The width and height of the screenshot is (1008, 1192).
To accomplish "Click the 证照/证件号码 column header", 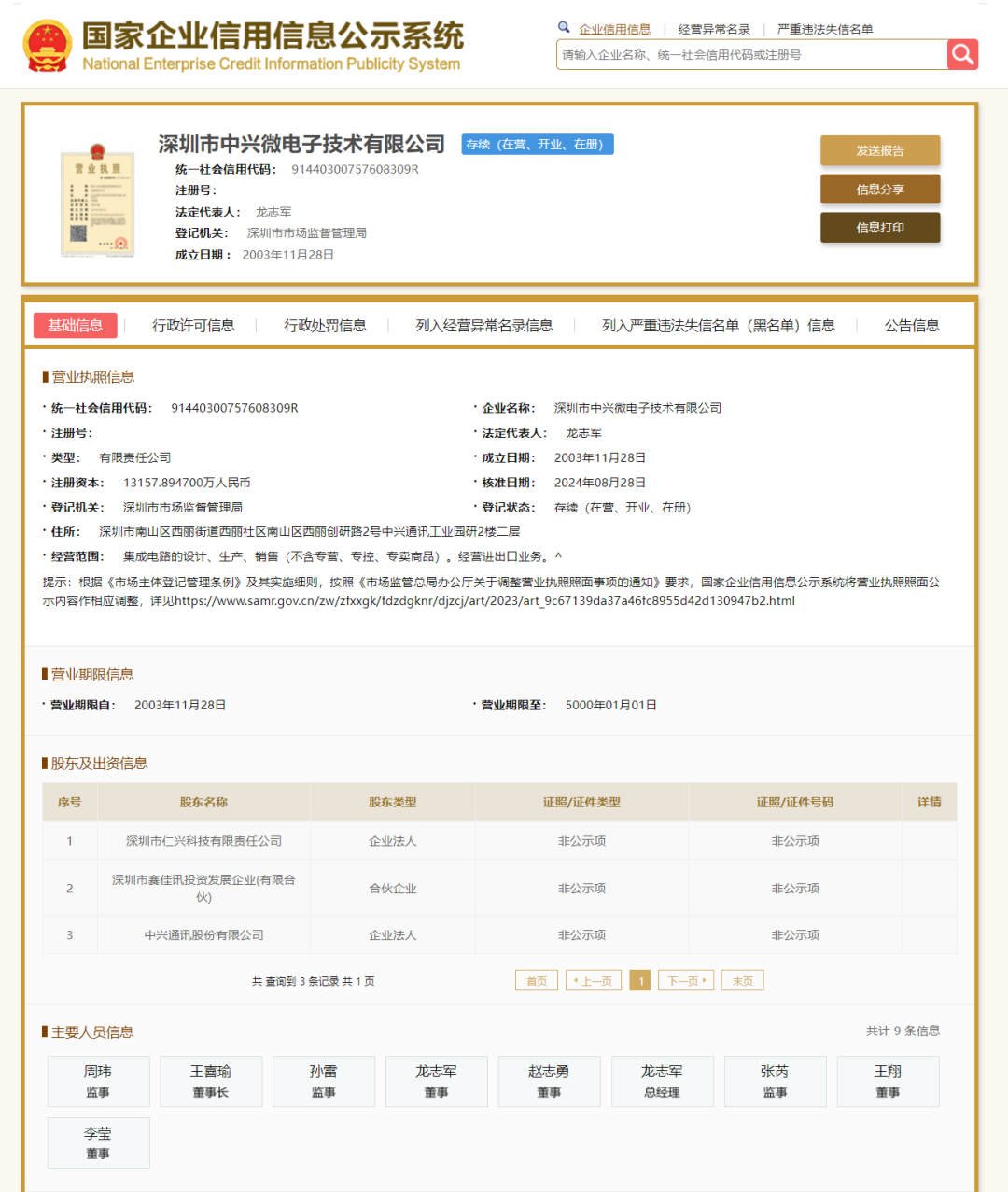I will pyautogui.click(x=795, y=802).
